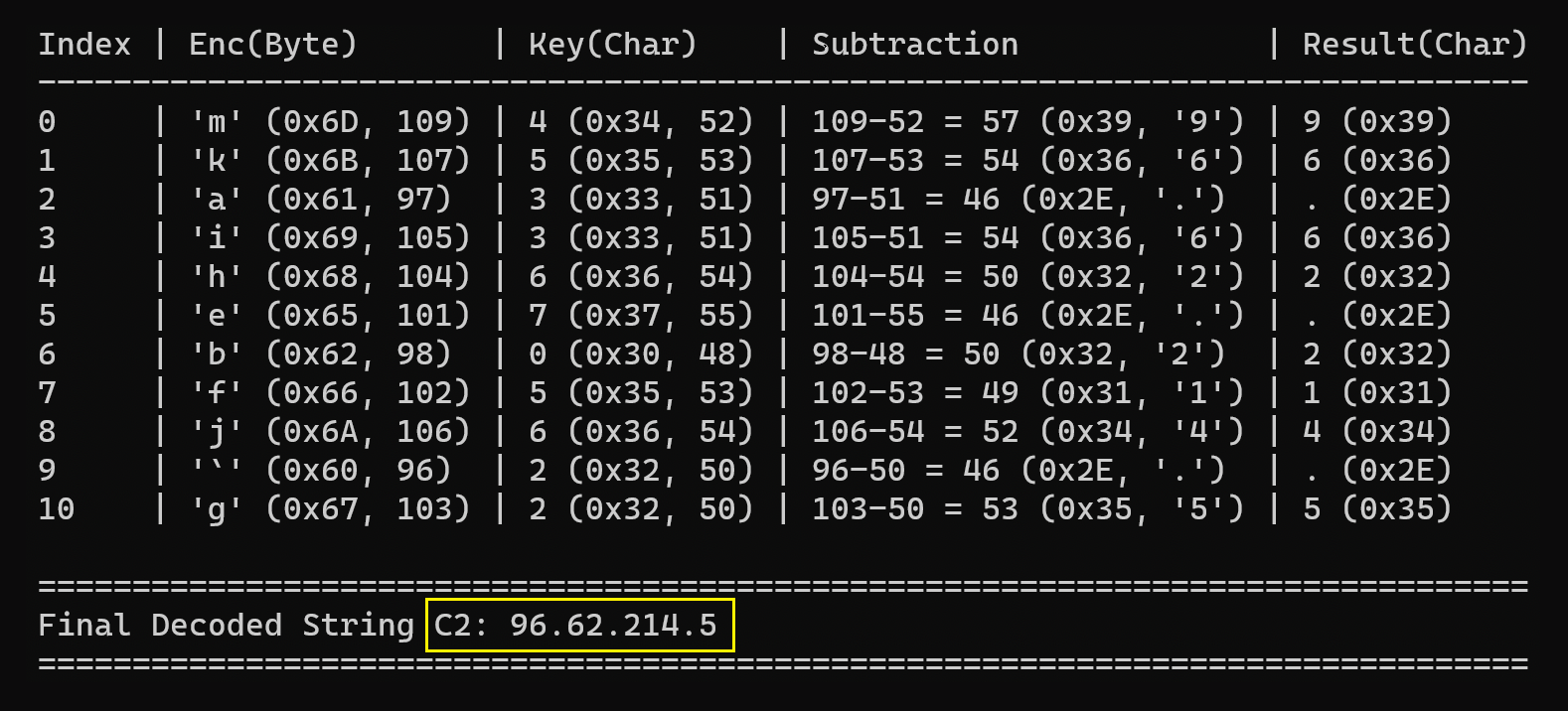This screenshot has height=711, width=1568.
Task: Click row index 10 in Index column
Action: pos(57,509)
